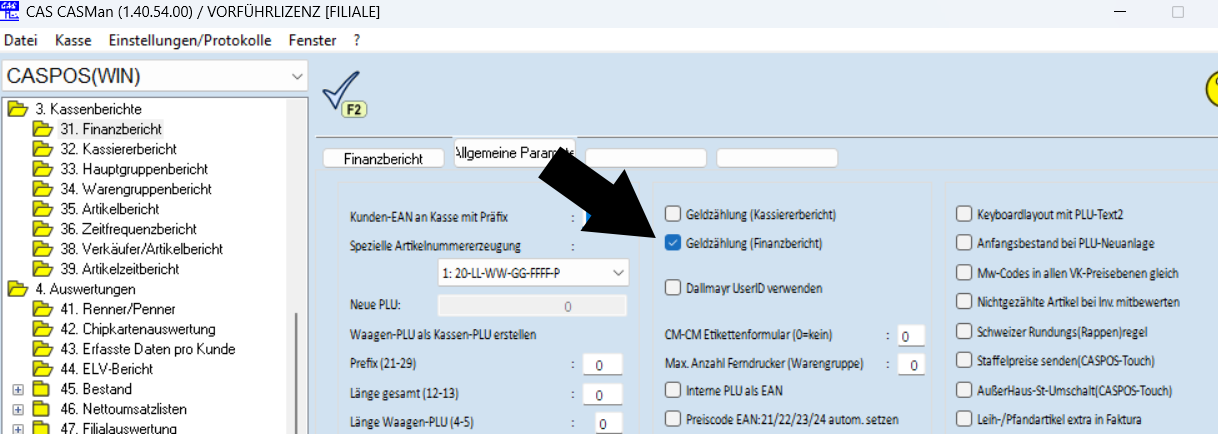This screenshot has height=434, width=1218.
Task: Click the Chipkartenauswertung folder icon
Action: pyautogui.click(x=42, y=329)
